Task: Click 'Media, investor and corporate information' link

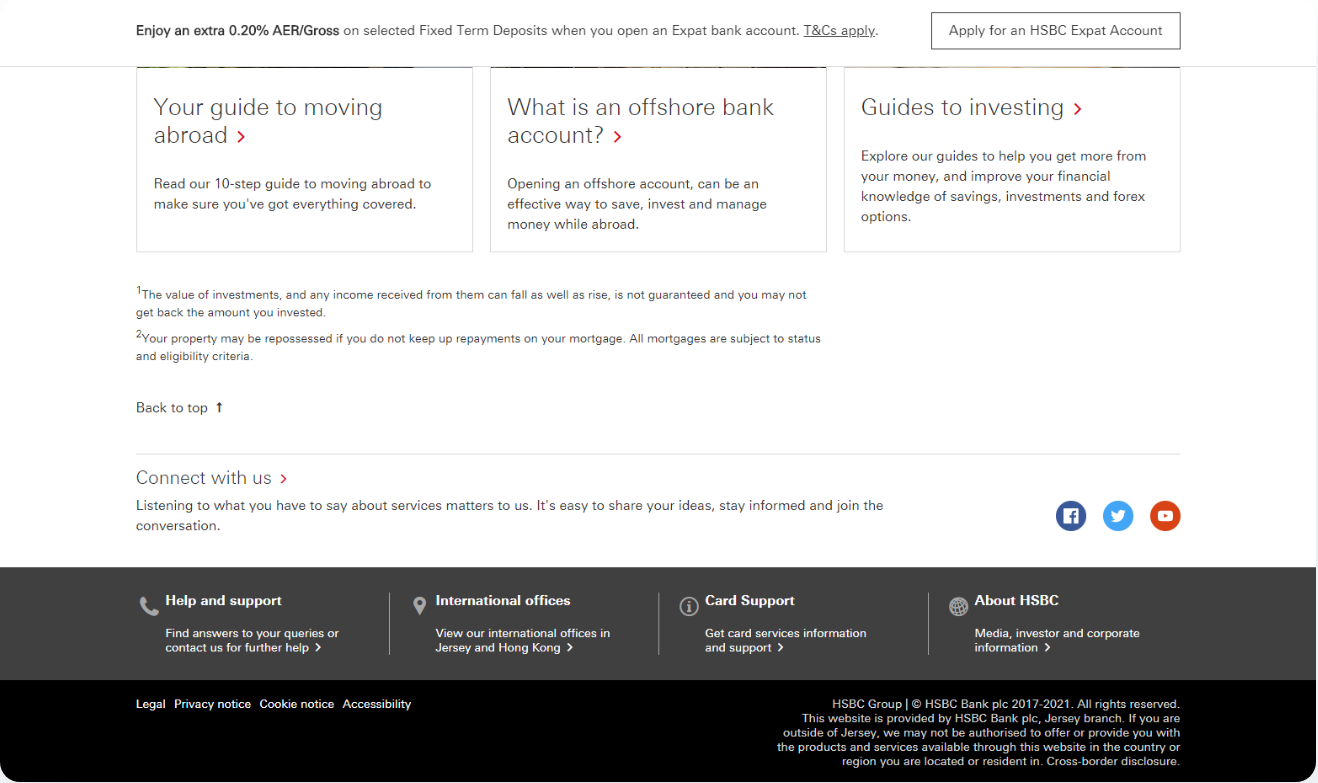Action: [1057, 640]
